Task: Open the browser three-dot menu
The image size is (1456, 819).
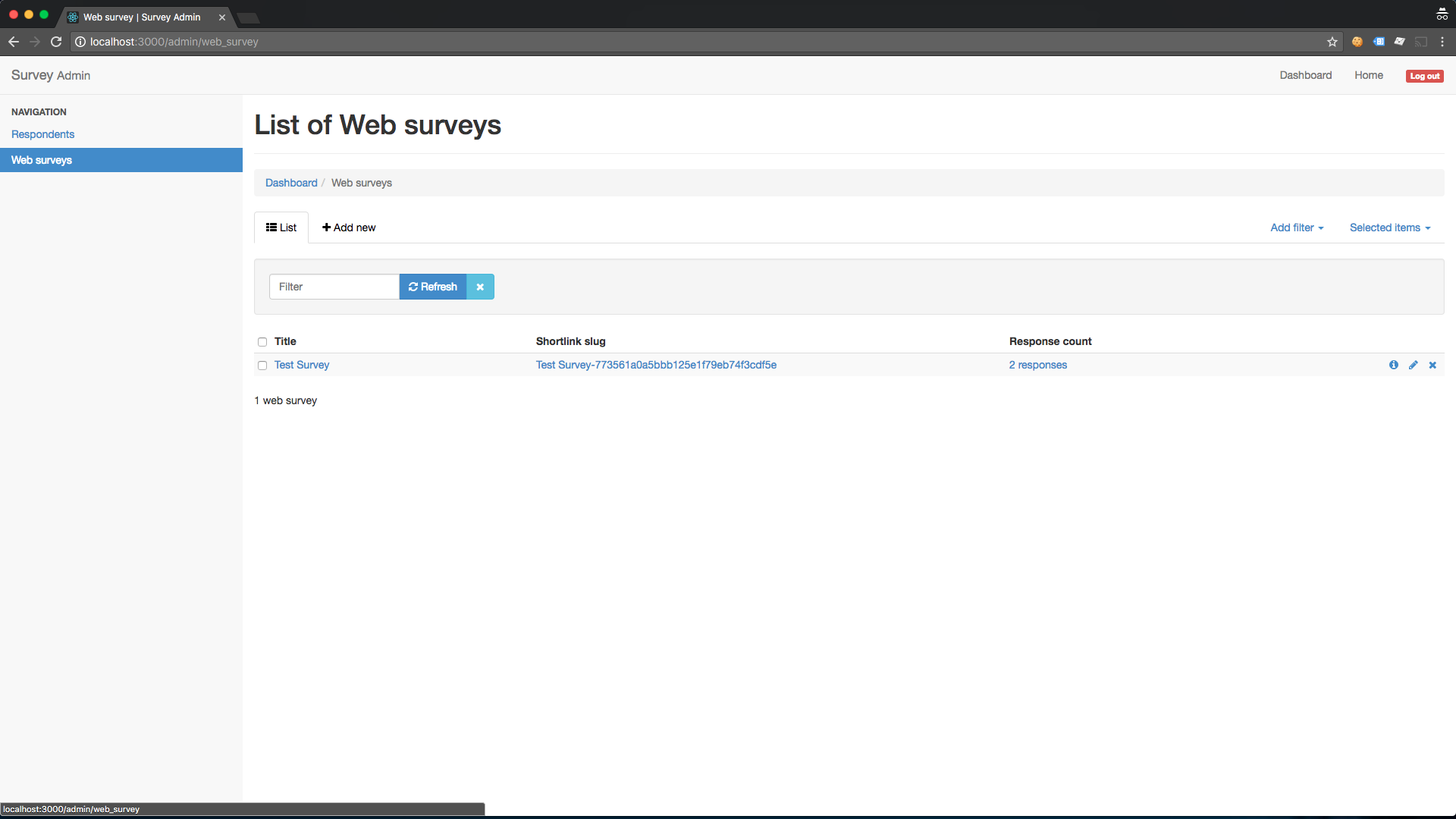Action: (1442, 42)
